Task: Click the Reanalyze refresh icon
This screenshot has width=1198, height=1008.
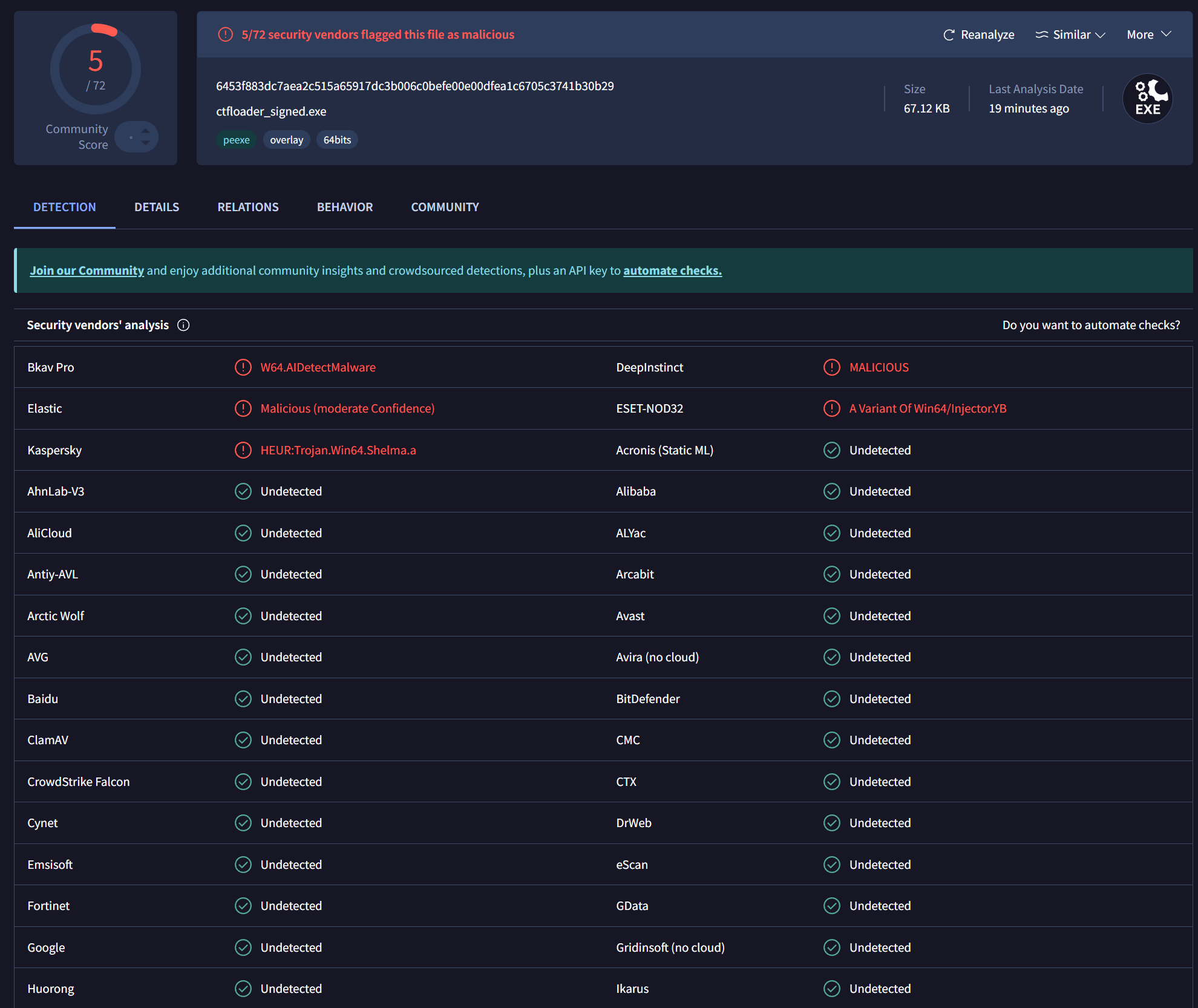Action: (x=949, y=35)
